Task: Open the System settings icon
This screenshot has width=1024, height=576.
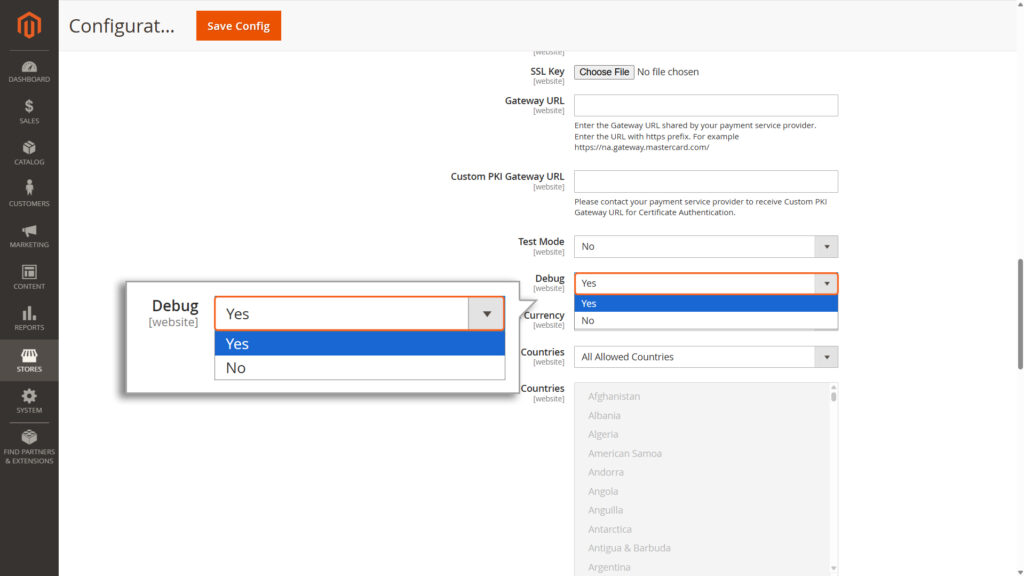Action: click(x=29, y=401)
